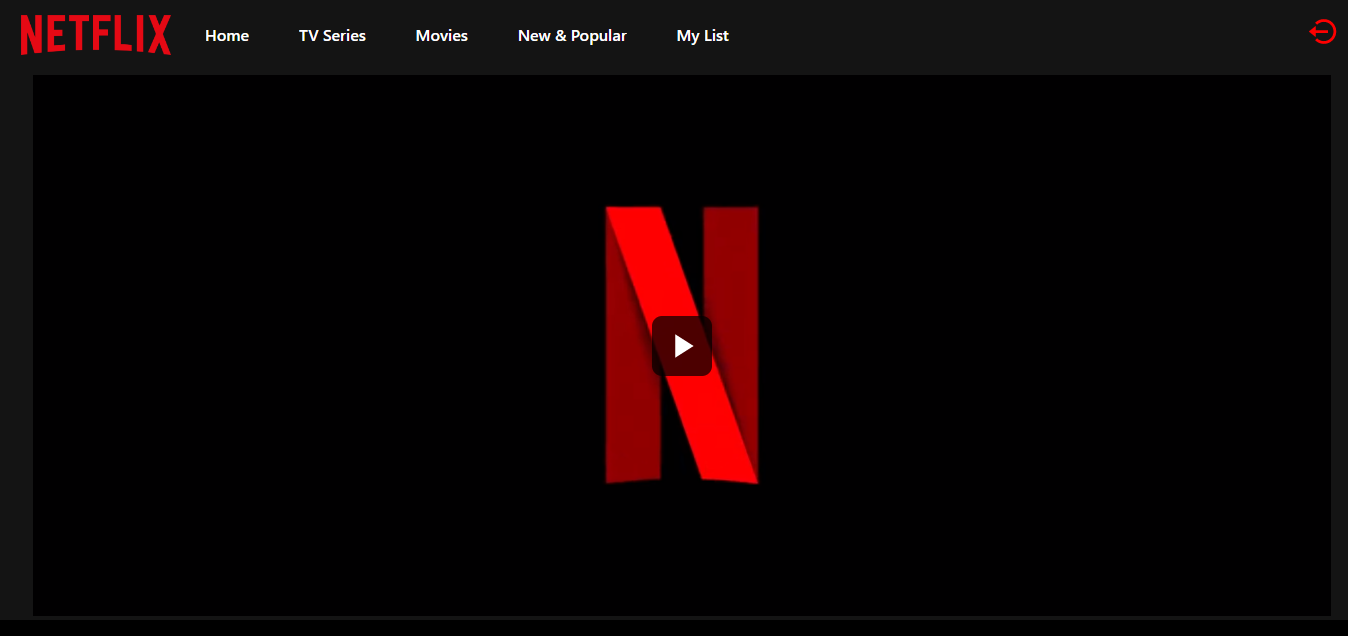Open the Home page

pyautogui.click(x=227, y=36)
